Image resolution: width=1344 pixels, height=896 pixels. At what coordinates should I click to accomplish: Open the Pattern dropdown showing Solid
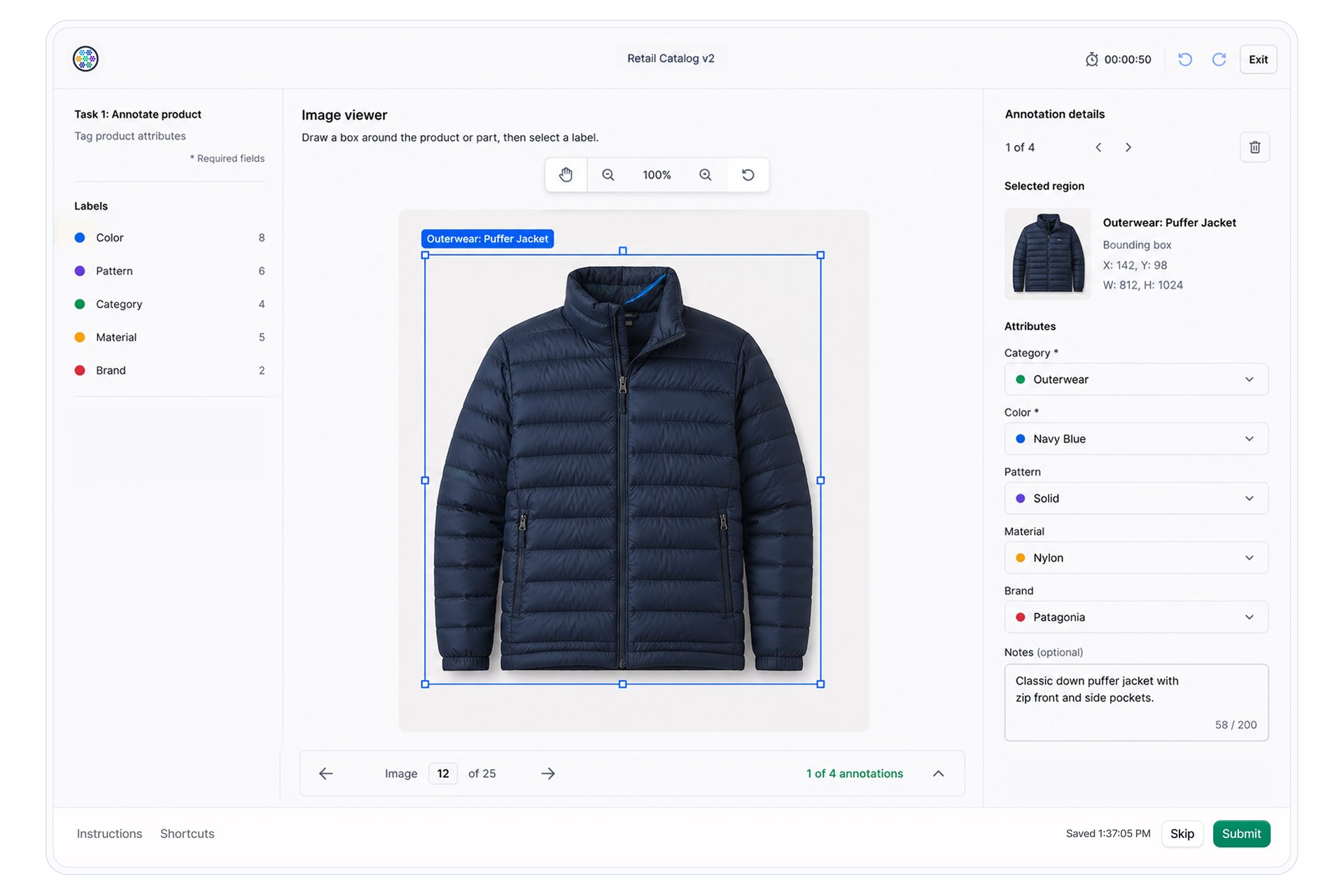click(x=1136, y=498)
